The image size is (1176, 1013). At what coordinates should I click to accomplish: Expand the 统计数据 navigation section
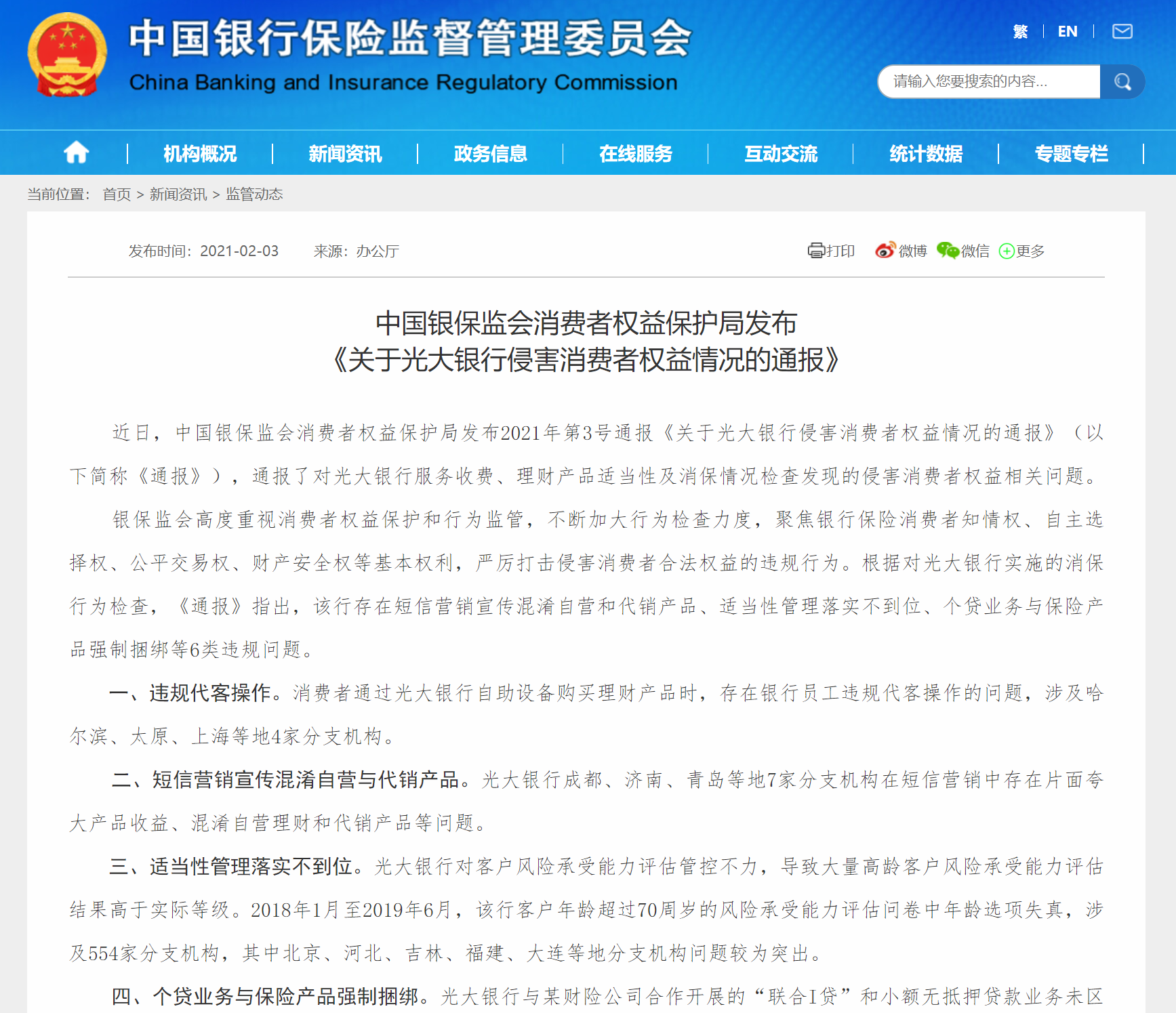pyautogui.click(x=926, y=154)
